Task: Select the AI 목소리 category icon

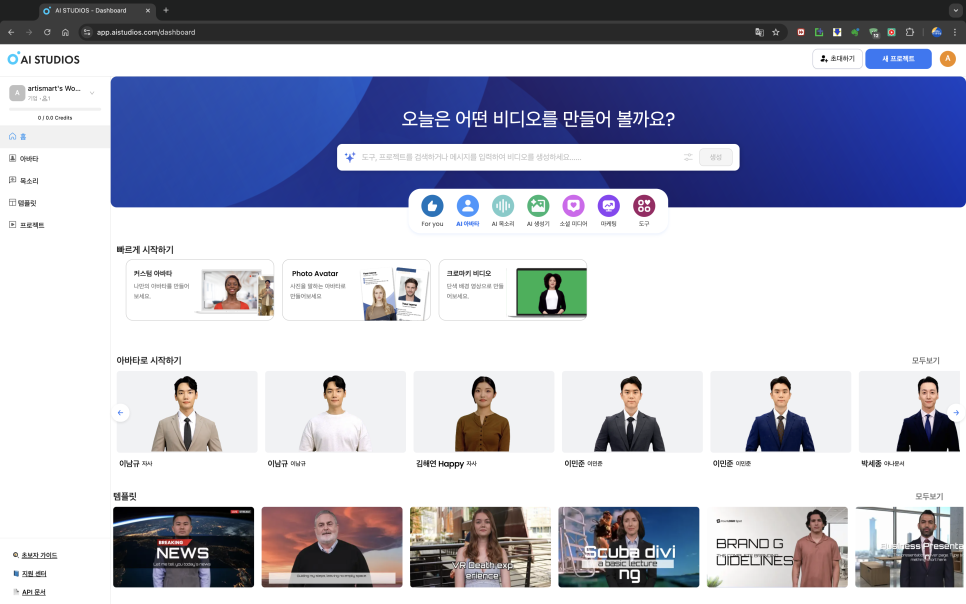Action: click(x=503, y=206)
